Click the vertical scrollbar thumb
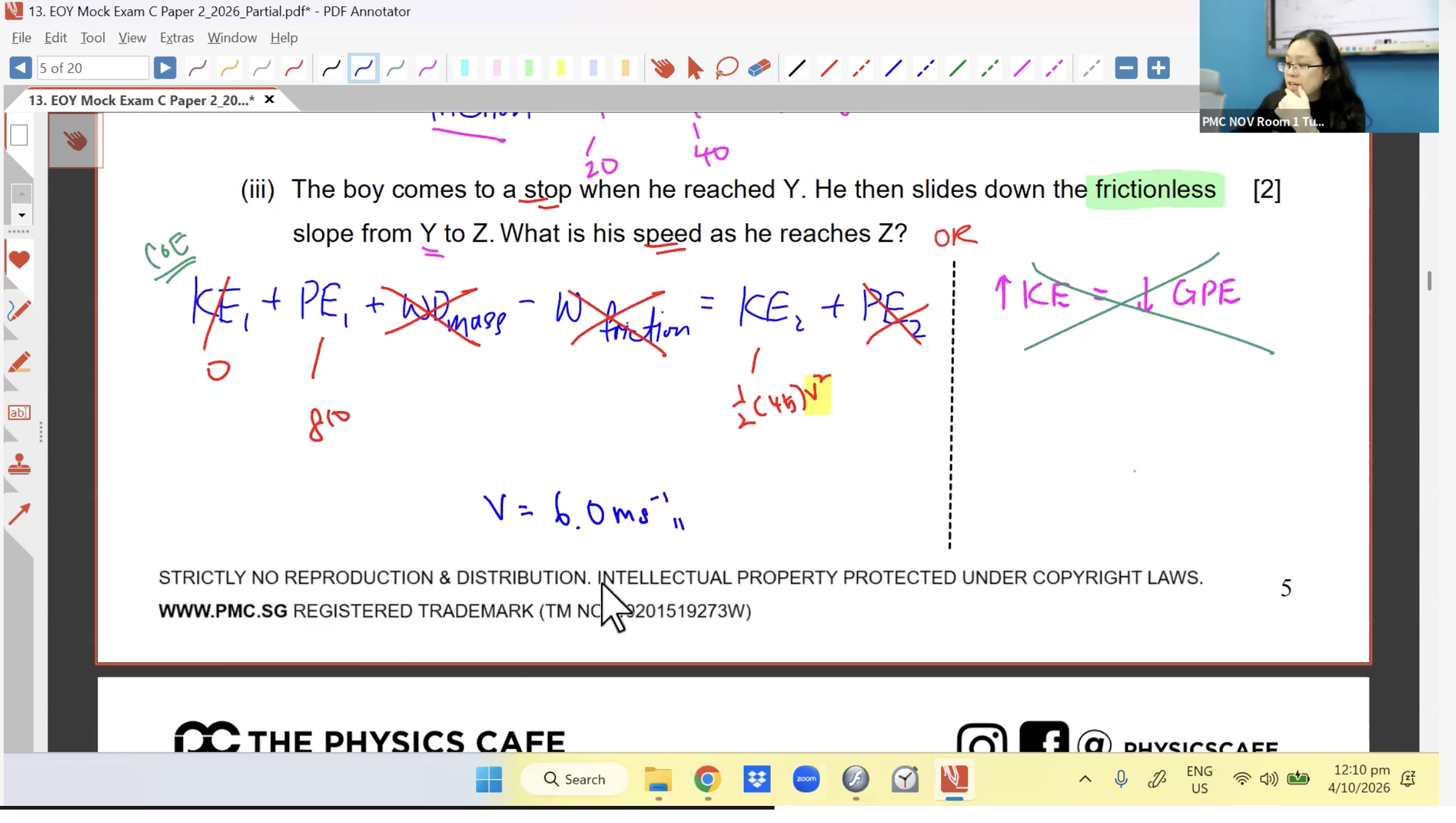This screenshot has height=823, width=1456. point(1430,281)
